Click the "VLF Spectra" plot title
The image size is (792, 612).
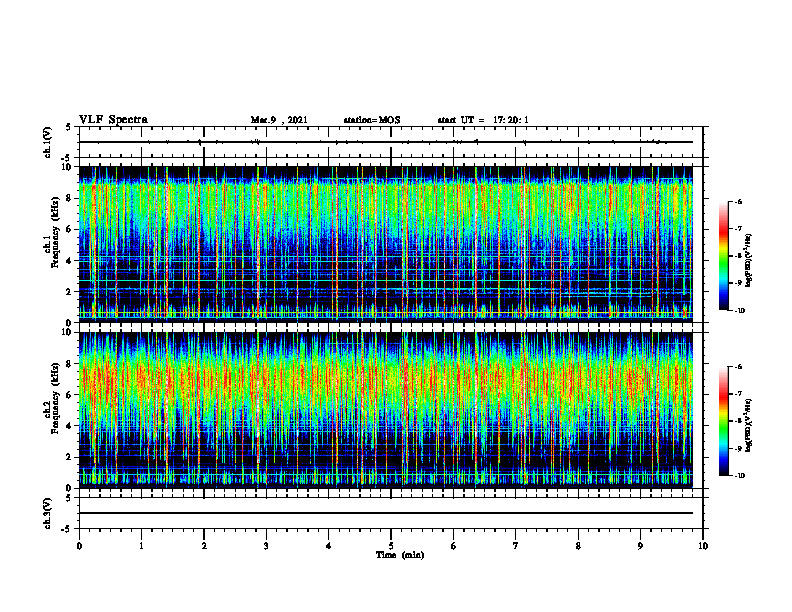(113, 120)
